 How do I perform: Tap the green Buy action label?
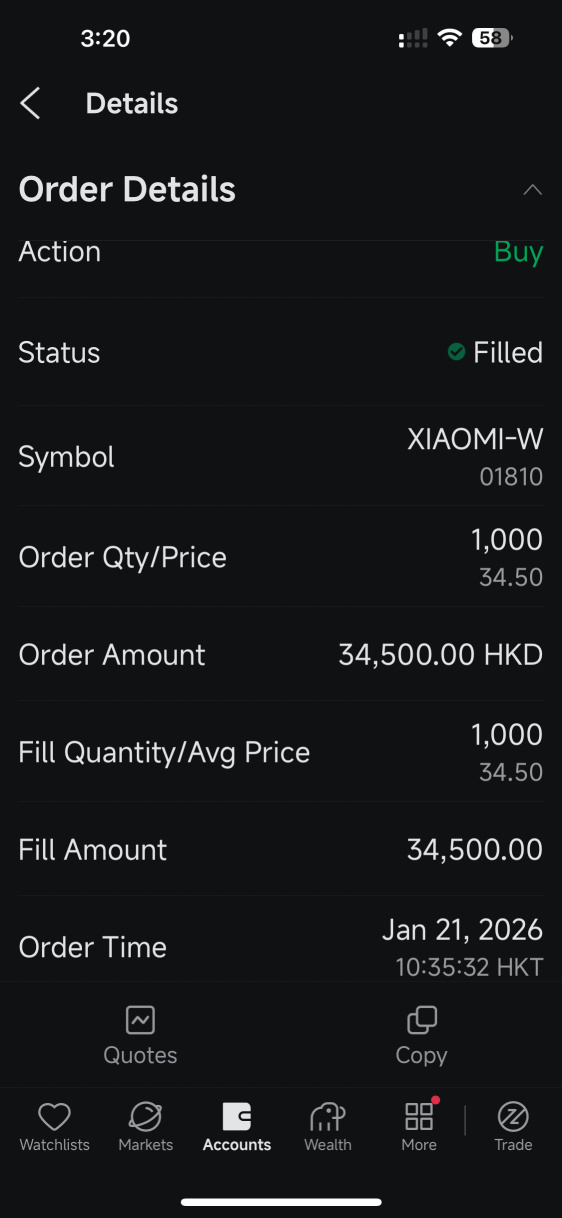click(x=518, y=252)
